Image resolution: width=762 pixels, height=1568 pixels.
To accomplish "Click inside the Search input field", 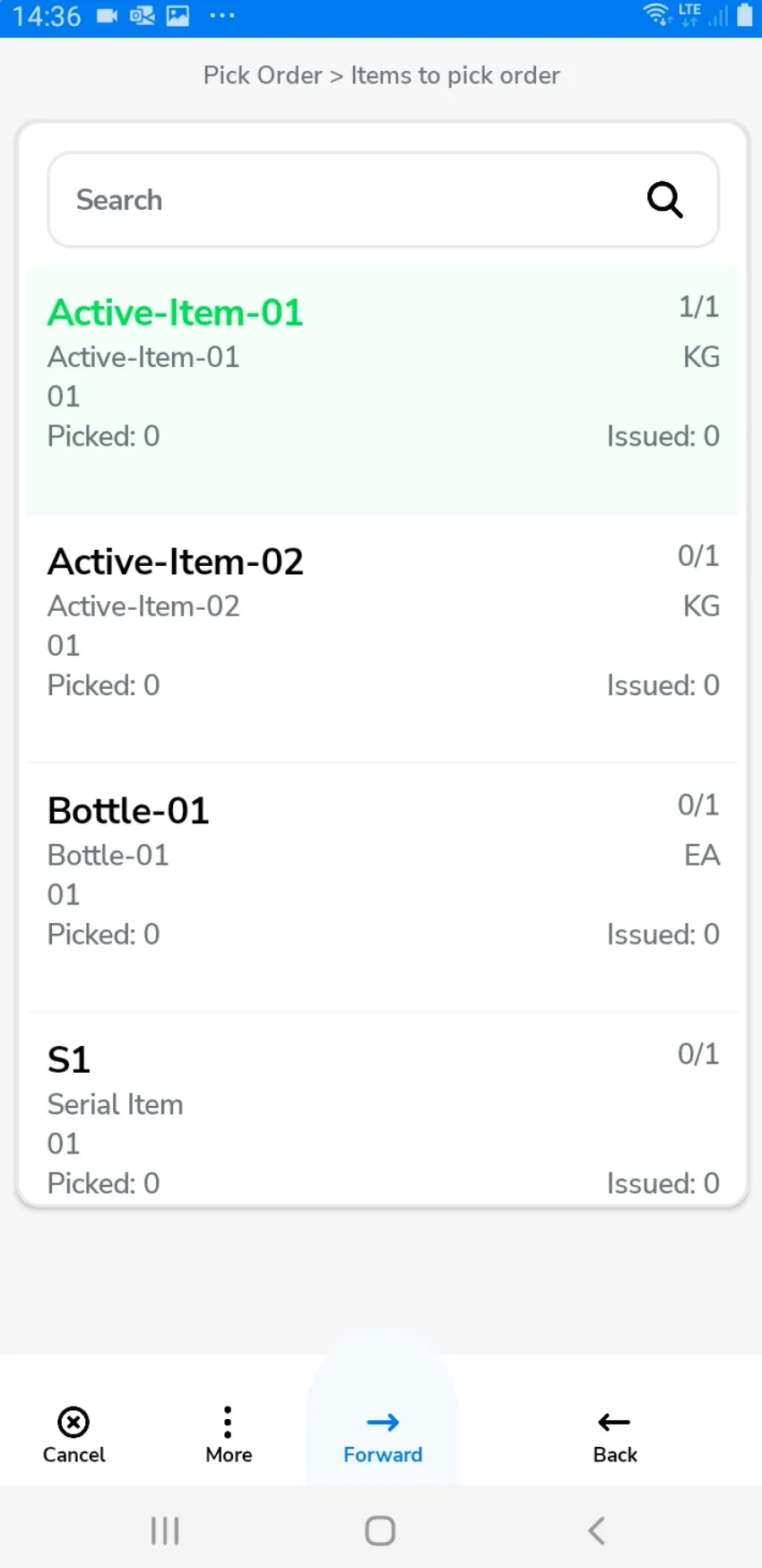I will [x=350, y=200].
